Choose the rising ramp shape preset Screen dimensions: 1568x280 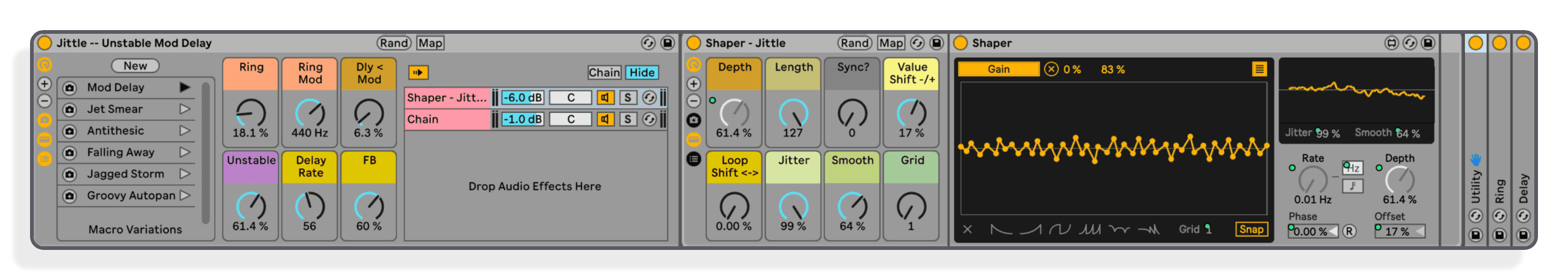1030,230
